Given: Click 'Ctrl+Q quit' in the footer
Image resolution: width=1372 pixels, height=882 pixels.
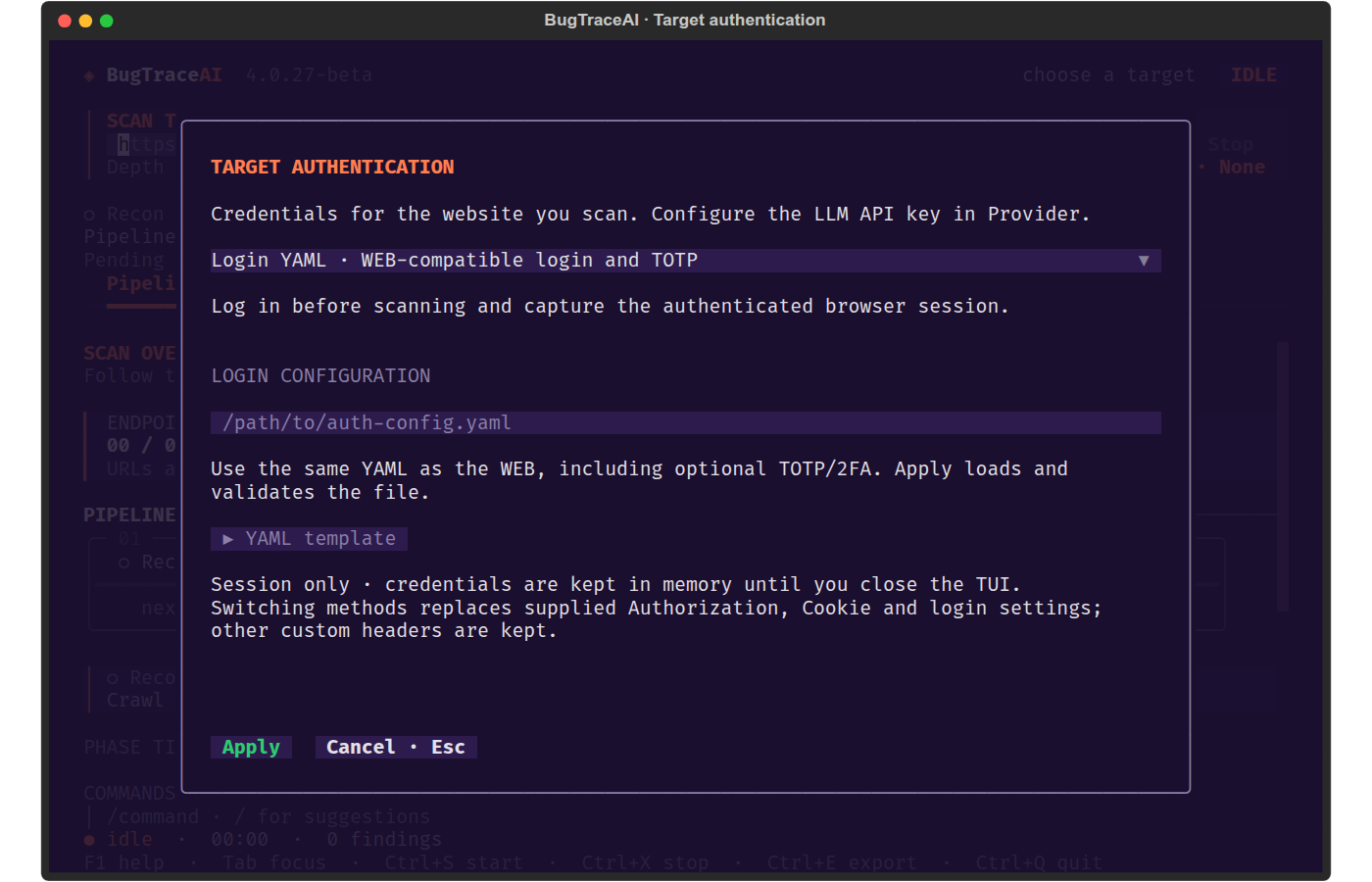Looking at the screenshot, I should point(1039,862).
